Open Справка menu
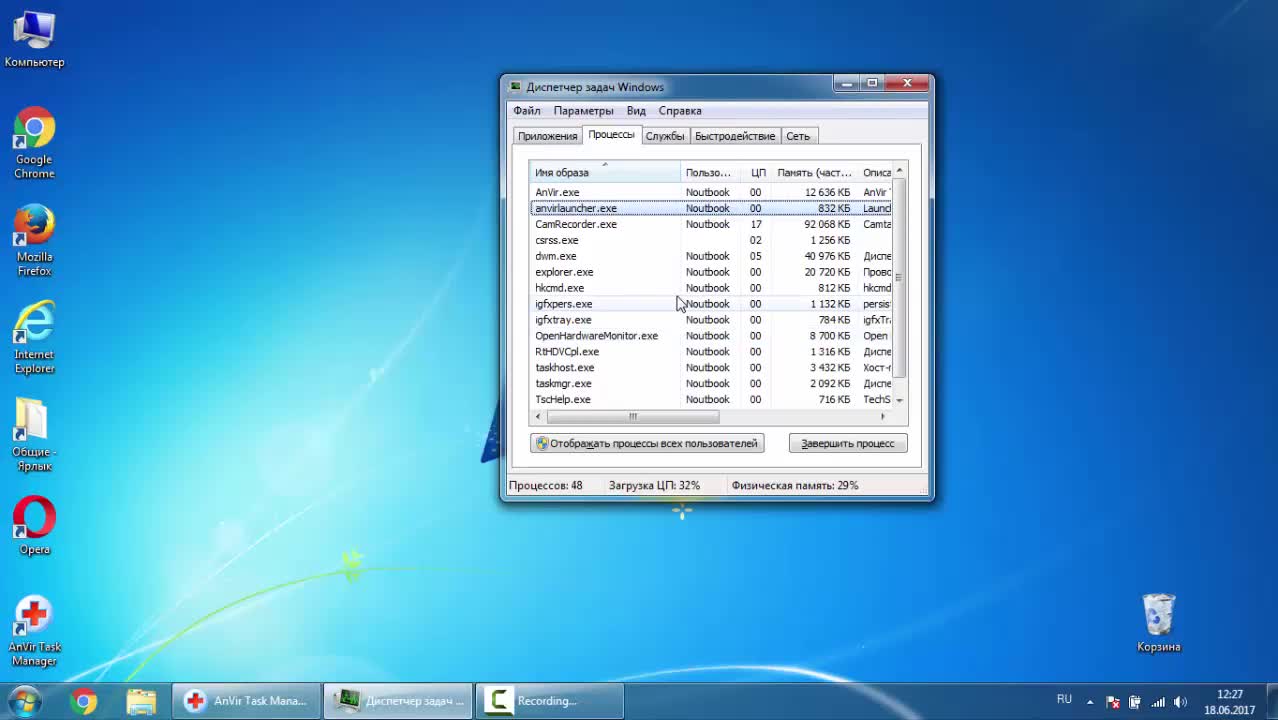 tap(680, 111)
